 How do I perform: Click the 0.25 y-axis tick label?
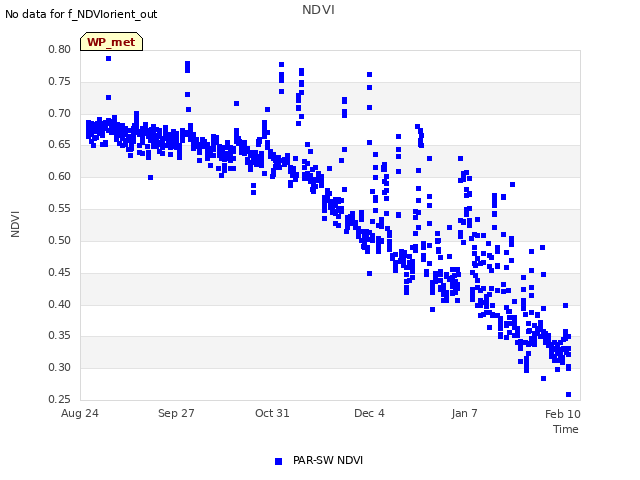pyautogui.click(x=60, y=399)
